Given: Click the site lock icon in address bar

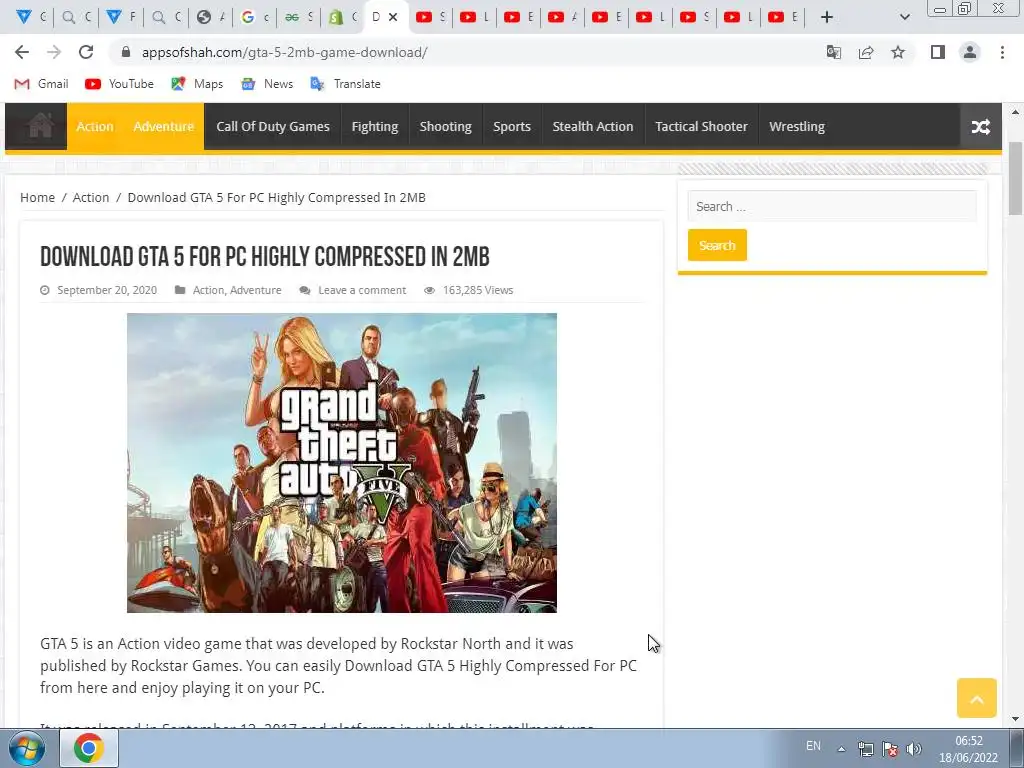Looking at the screenshot, I should pyautogui.click(x=126, y=52).
